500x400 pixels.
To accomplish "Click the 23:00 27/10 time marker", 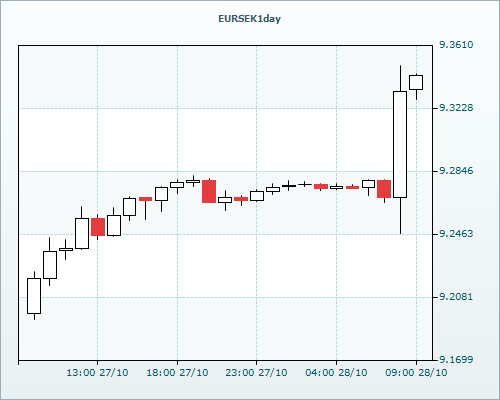I will [256, 372].
